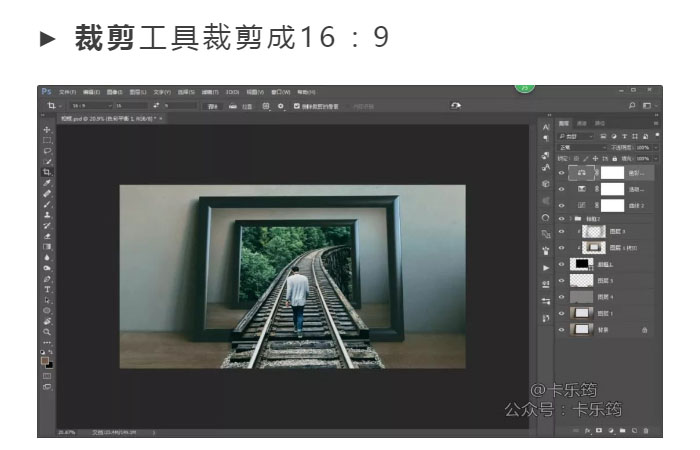This screenshot has height=450, width=700.
Task: Toggle visibility of the layer group folder
Action: (562, 219)
